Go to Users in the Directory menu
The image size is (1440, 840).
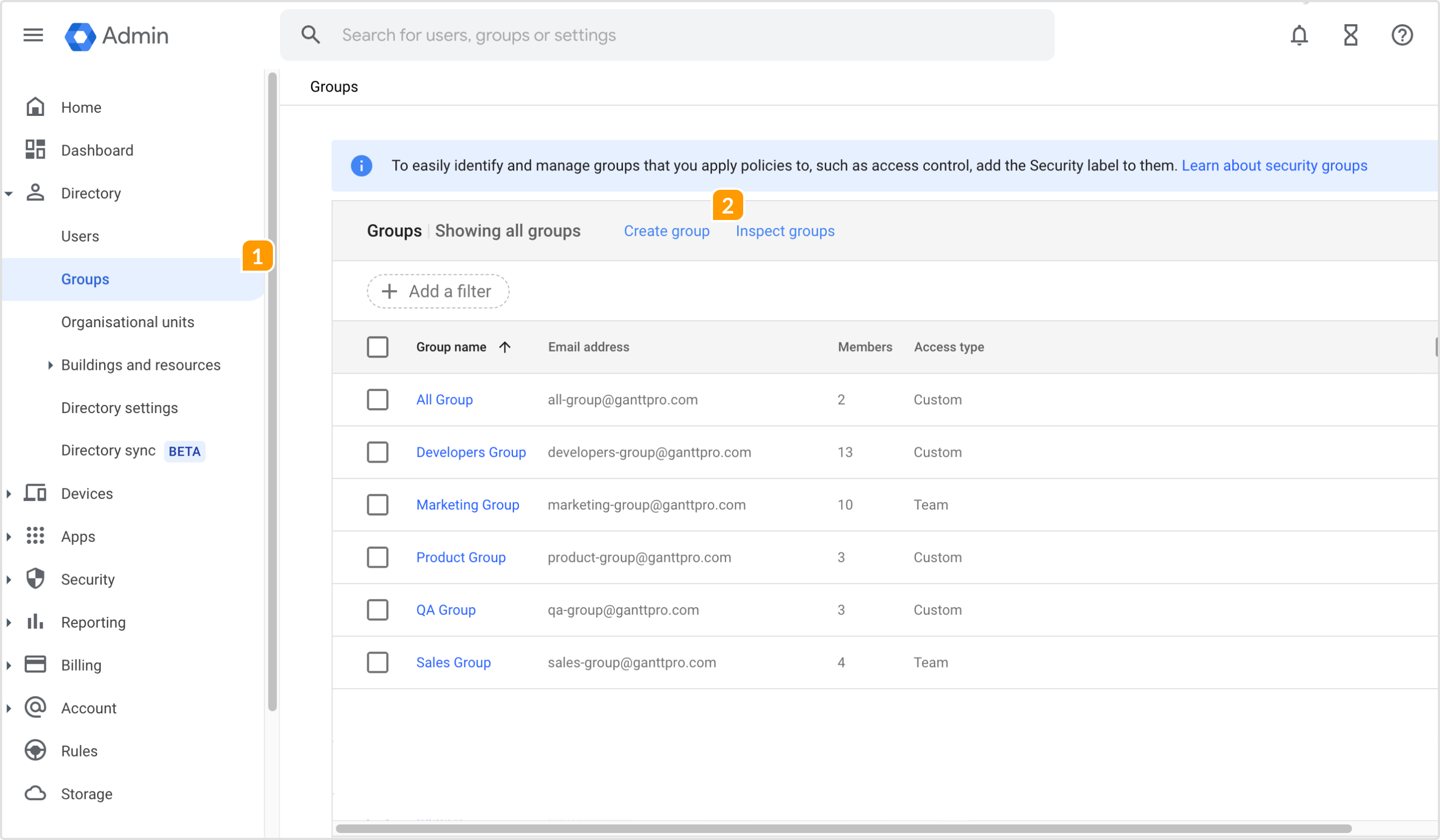click(x=80, y=237)
